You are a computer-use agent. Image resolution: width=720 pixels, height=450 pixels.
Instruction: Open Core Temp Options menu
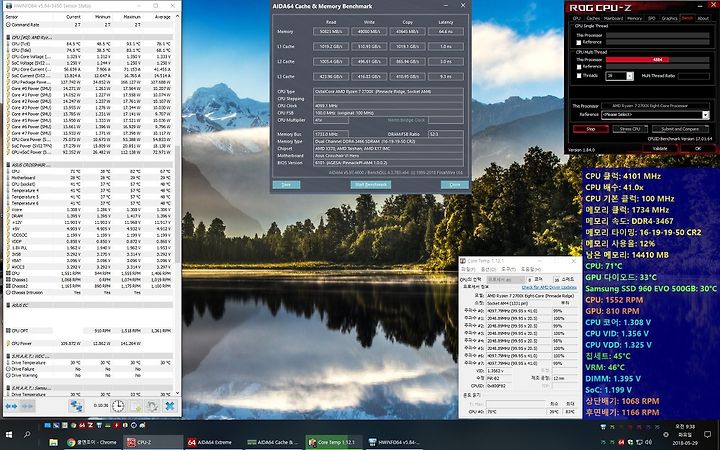click(x=489, y=269)
